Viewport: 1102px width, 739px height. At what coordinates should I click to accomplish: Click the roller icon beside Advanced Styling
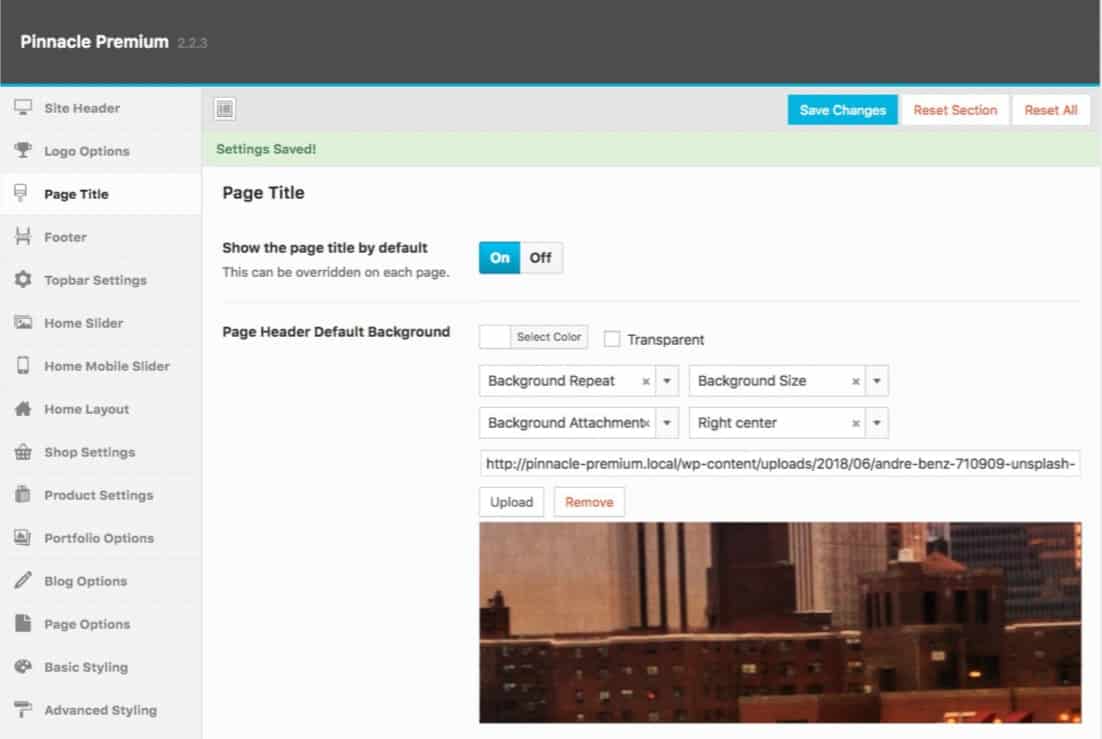click(x=23, y=709)
